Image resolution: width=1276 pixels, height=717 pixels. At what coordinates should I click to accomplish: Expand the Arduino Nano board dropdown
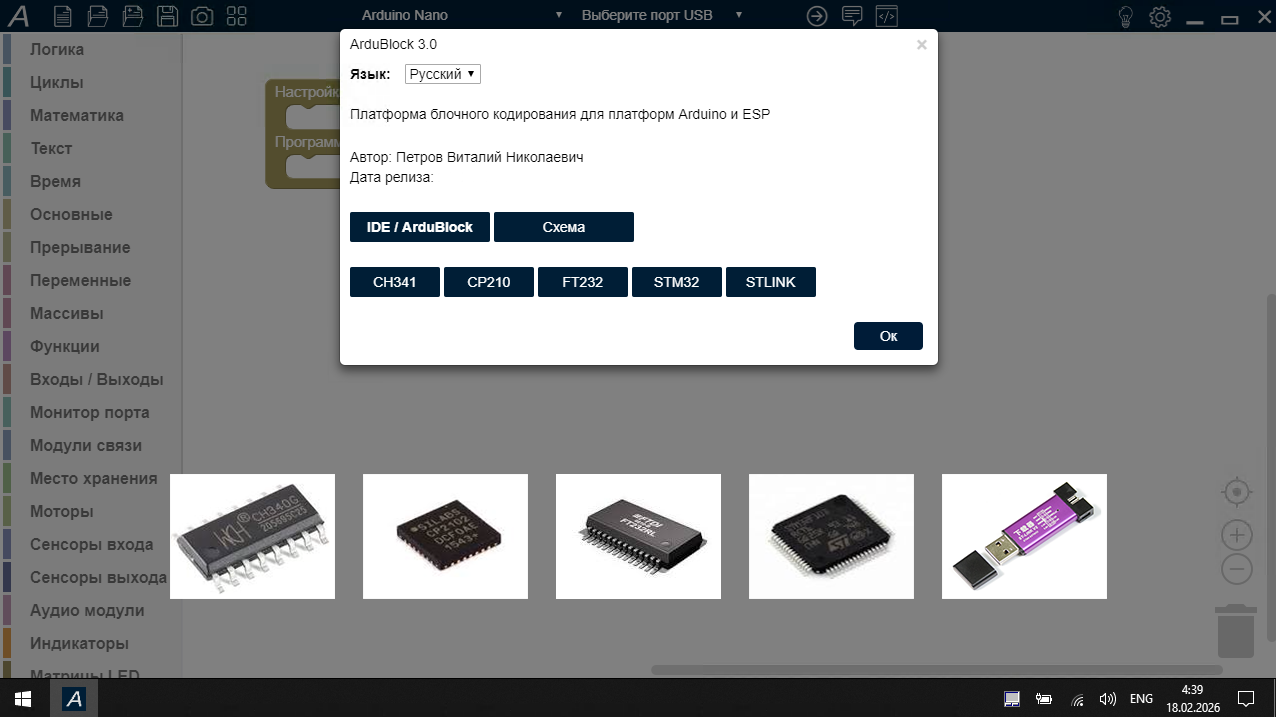(x=462, y=15)
